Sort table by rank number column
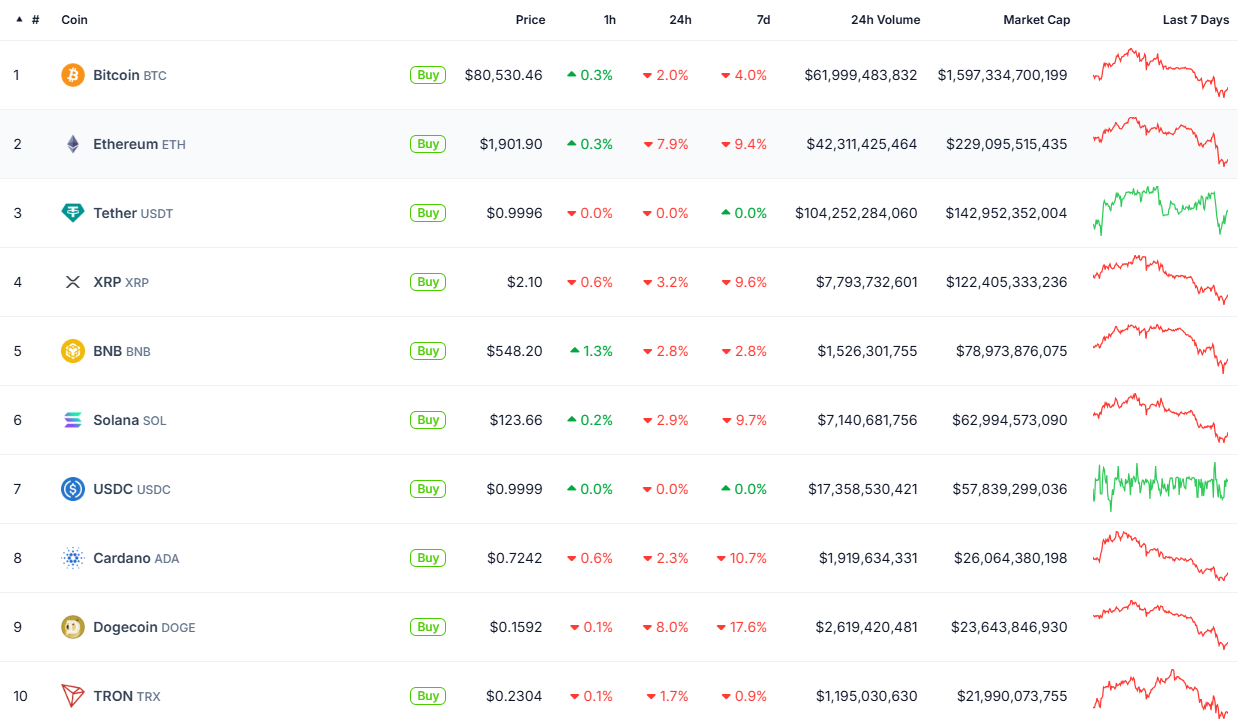This screenshot has height=727, width=1242. (35, 20)
